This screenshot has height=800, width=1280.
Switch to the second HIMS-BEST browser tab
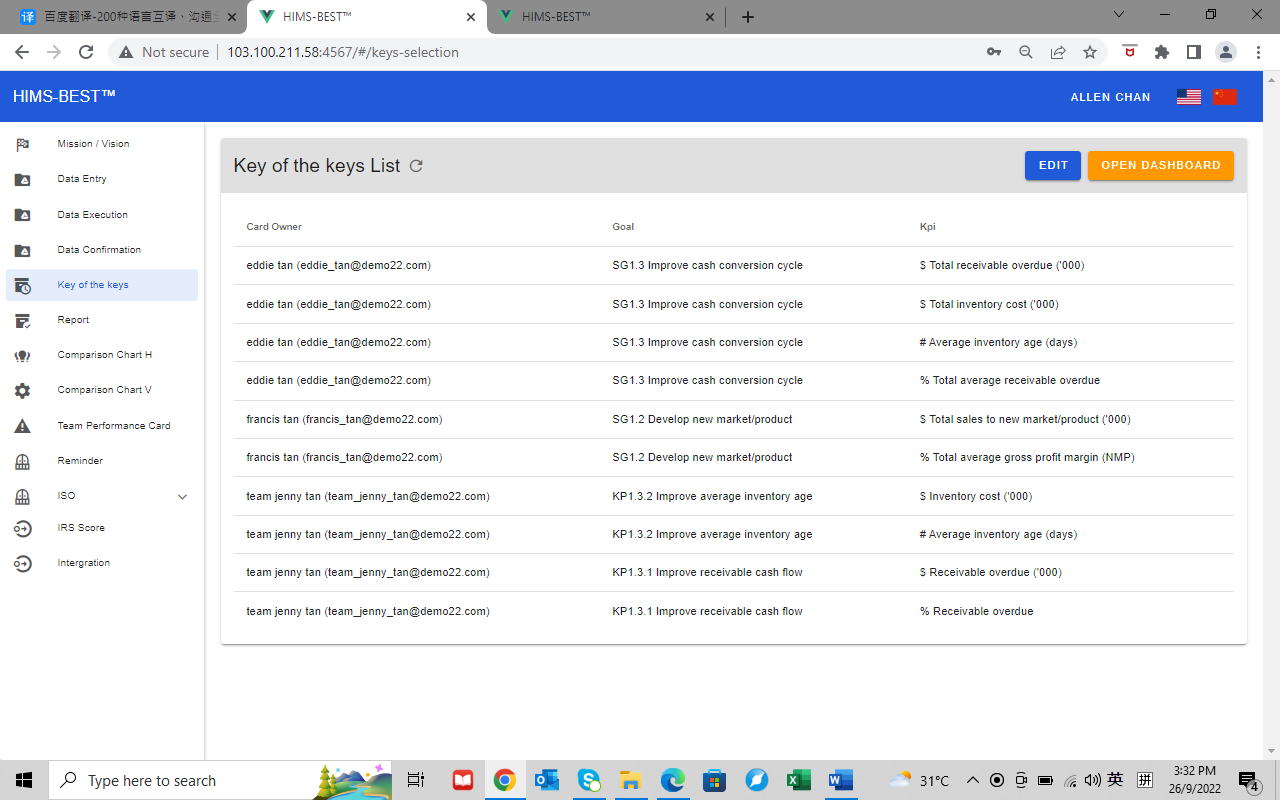[x=600, y=17]
